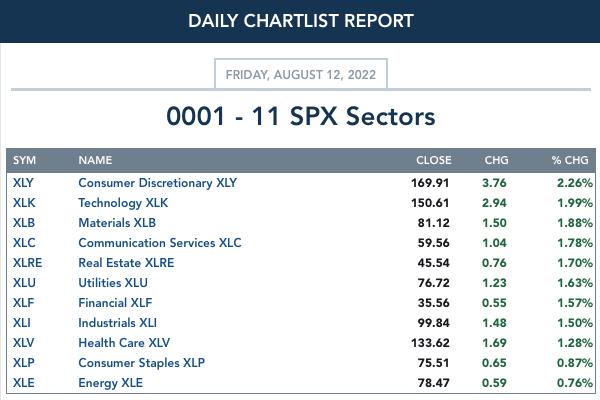Image resolution: width=600 pixels, height=400 pixels.
Task: Click the XLK symbol link
Action: point(24,203)
